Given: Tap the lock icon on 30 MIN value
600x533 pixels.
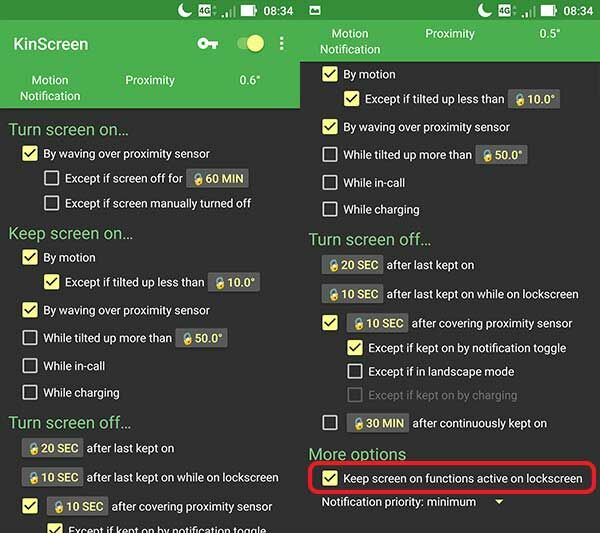Looking at the screenshot, I should 358,423.
